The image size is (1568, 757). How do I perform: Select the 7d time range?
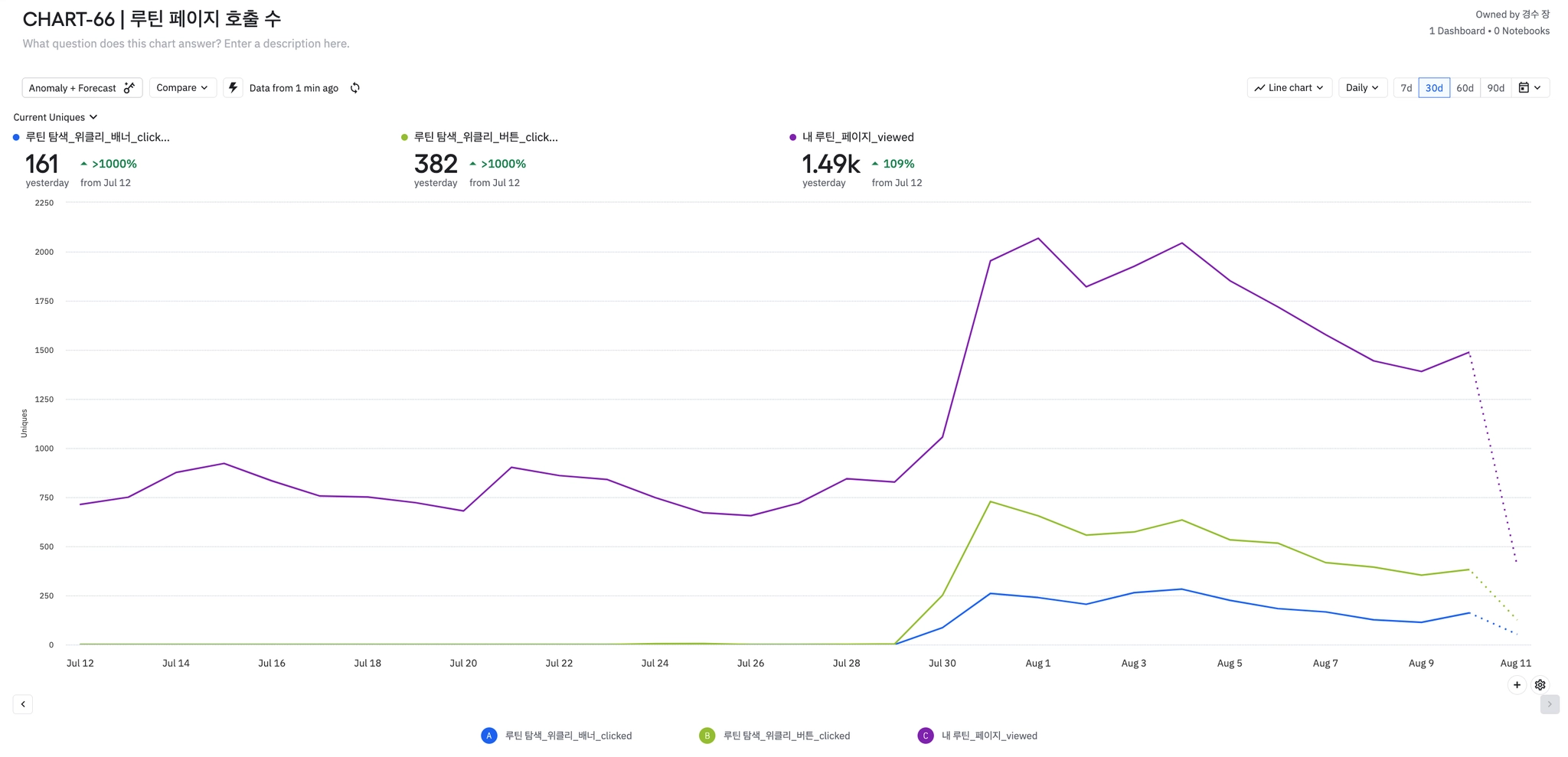coord(1406,88)
